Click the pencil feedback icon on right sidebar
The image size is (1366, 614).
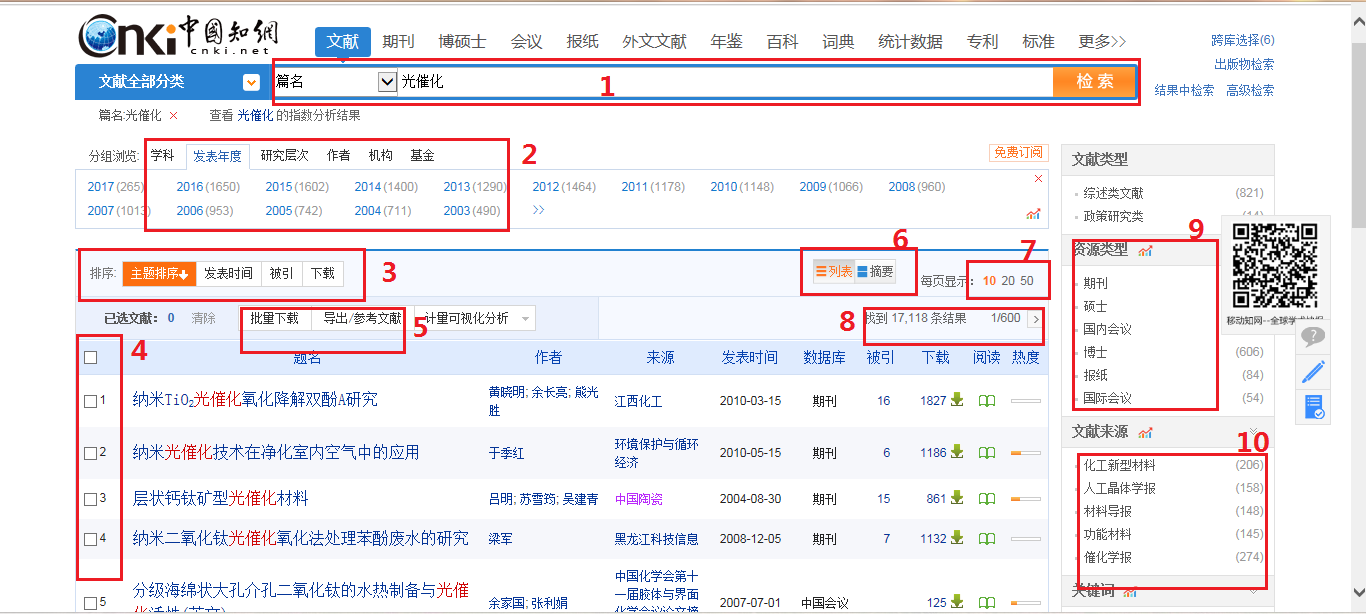pyautogui.click(x=1314, y=372)
